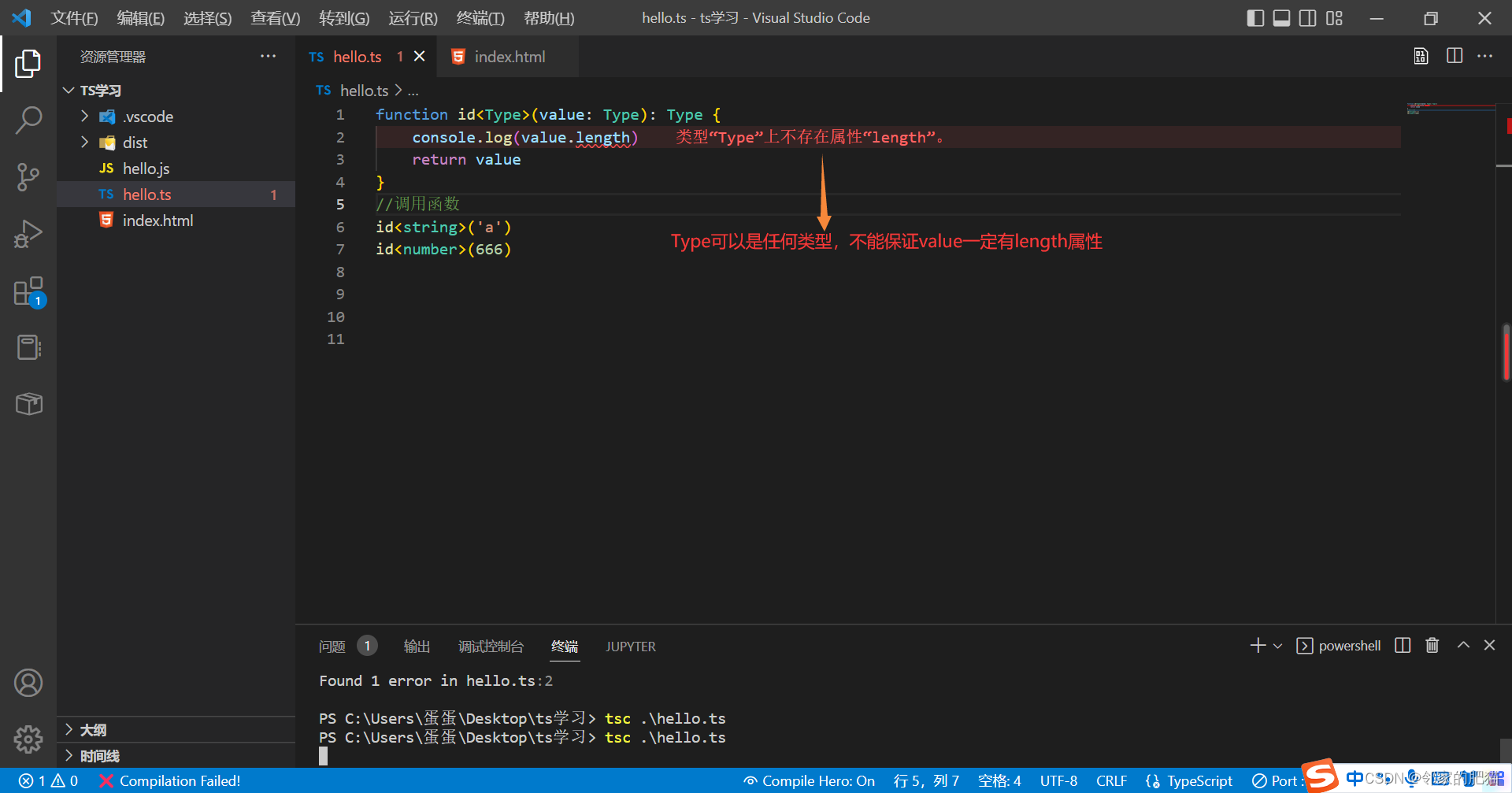Screen dimensions: 1512x793
Task: Open Explorer views and more actions ellipsis
Action: (x=268, y=56)
